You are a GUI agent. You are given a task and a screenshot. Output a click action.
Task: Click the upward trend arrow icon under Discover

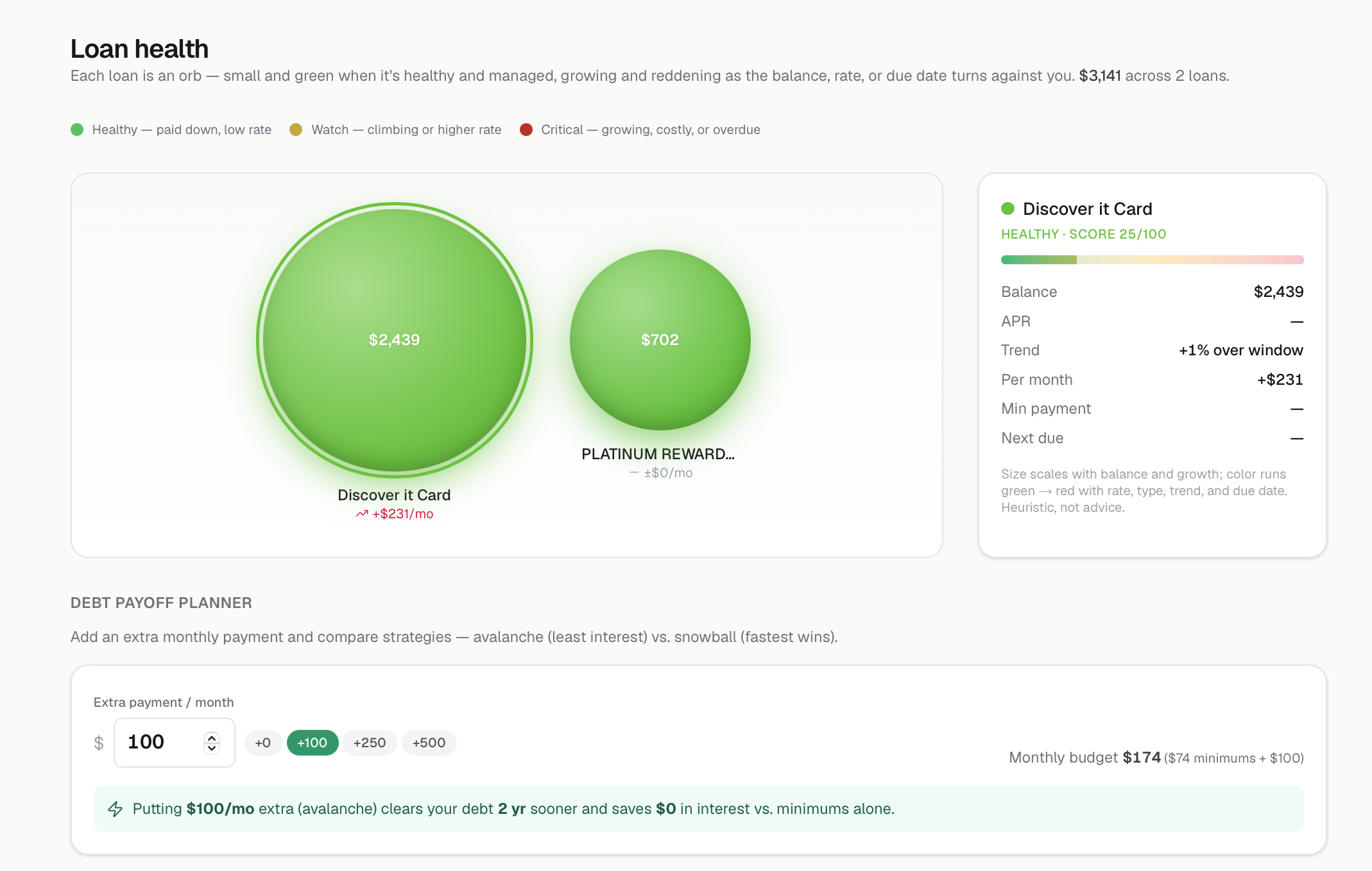click(362, 514)
